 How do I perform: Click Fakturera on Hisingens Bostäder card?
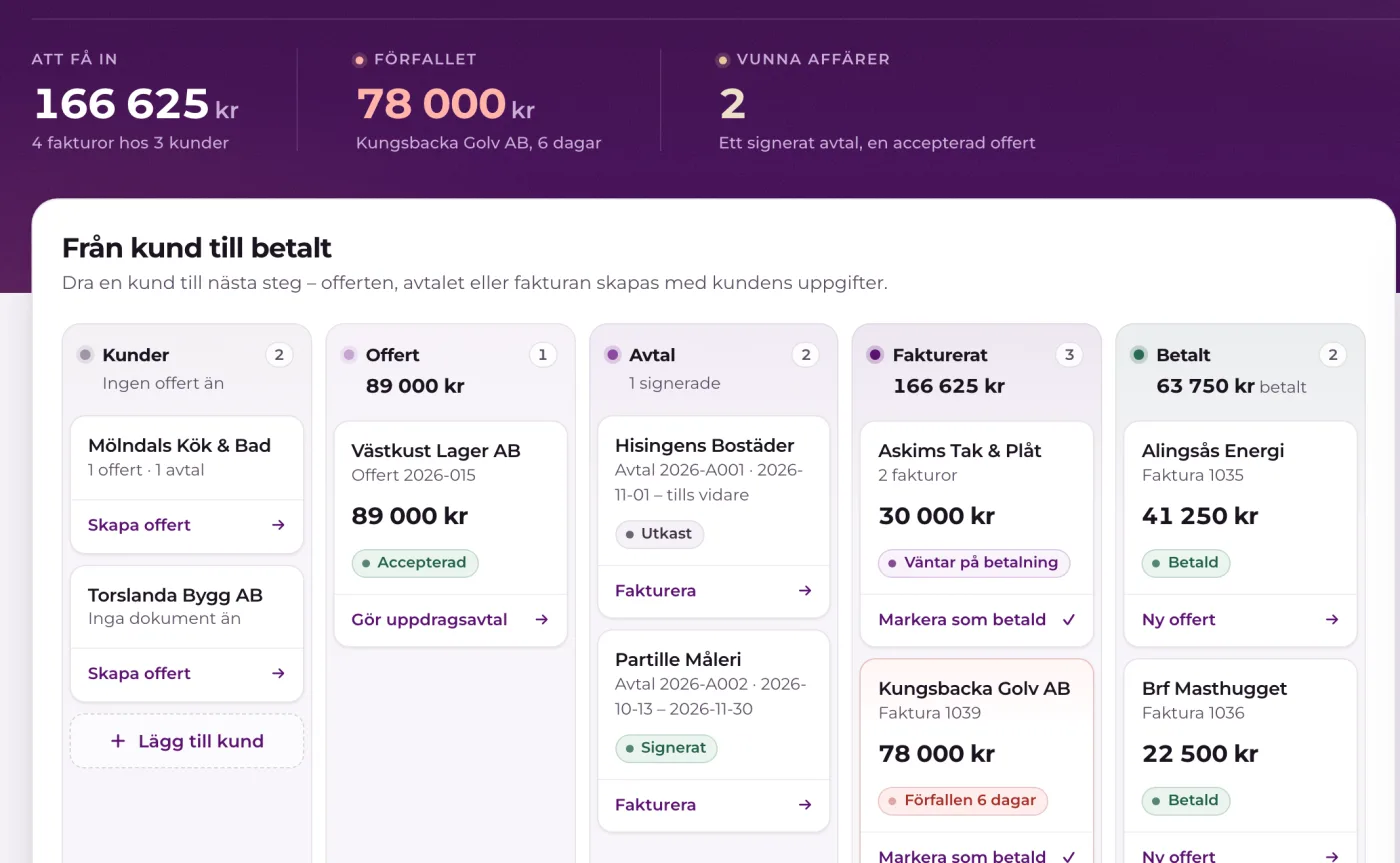[x=714, y=590]
